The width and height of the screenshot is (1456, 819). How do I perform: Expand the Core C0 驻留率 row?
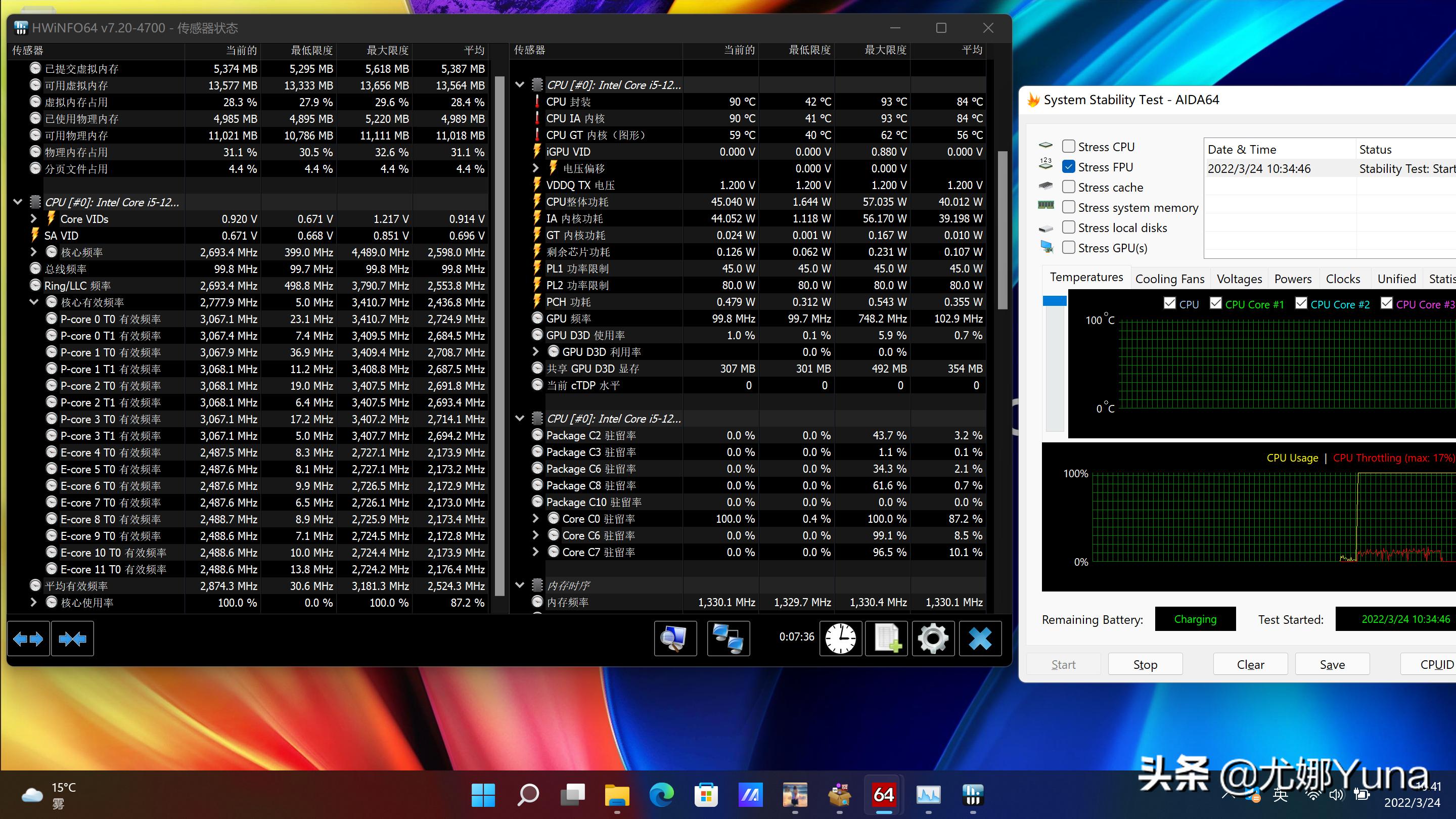[x=535, y=519]
